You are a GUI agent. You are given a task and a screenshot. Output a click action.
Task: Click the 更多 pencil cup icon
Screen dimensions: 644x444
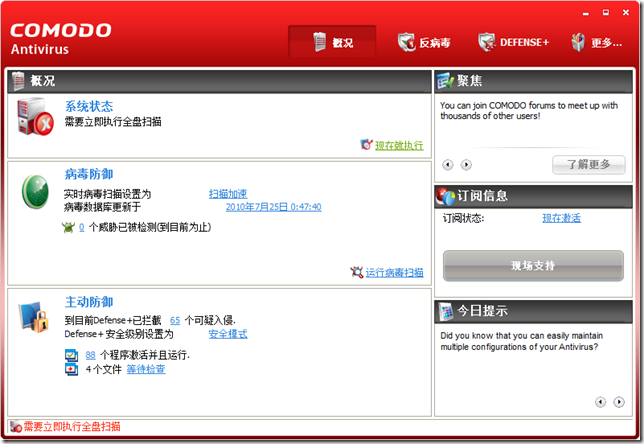coord(578,42)
